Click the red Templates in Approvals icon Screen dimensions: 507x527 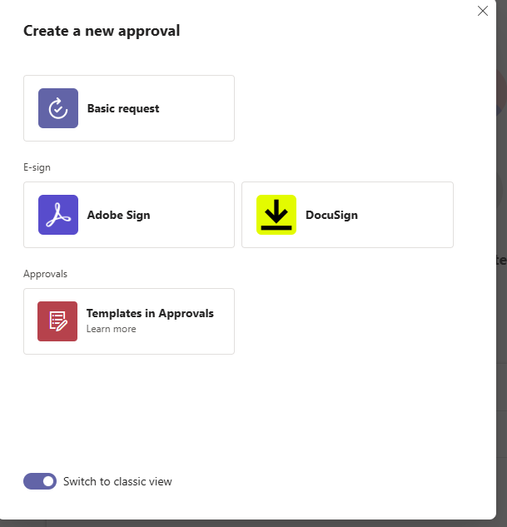57,321
